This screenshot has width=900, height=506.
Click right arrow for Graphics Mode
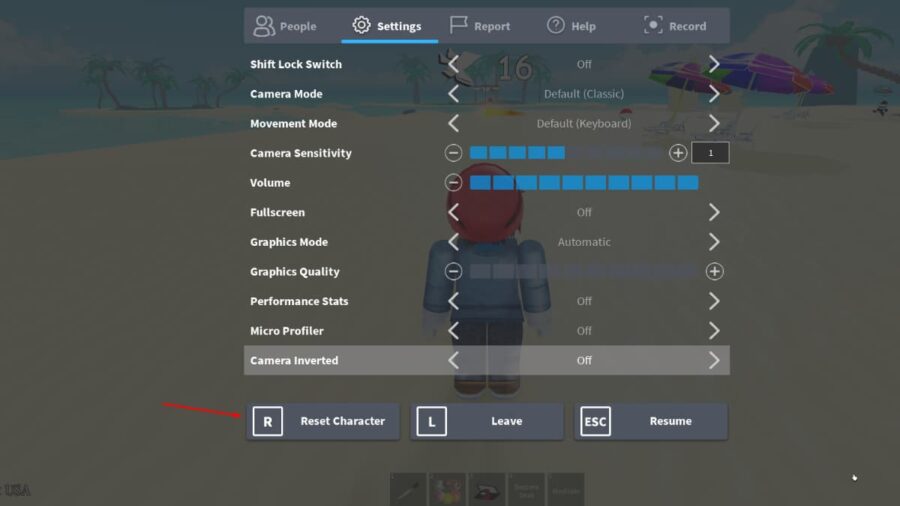click(714, 242)
